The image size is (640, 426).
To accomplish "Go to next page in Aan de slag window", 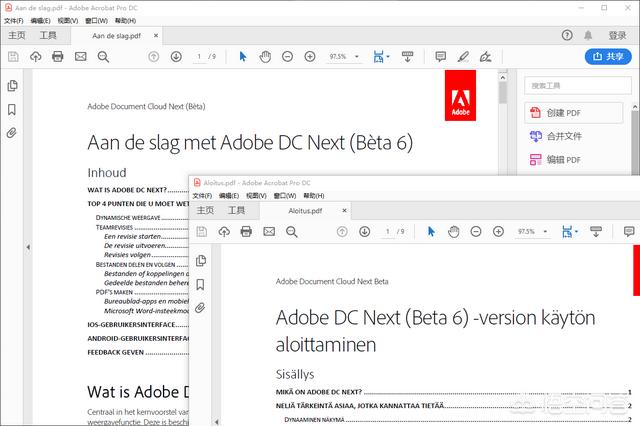I will [176, 57].
